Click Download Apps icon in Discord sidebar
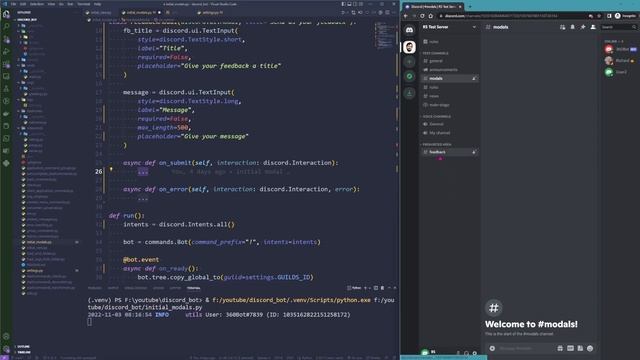This screenshot has height=360, width=640. coord(409,93)
